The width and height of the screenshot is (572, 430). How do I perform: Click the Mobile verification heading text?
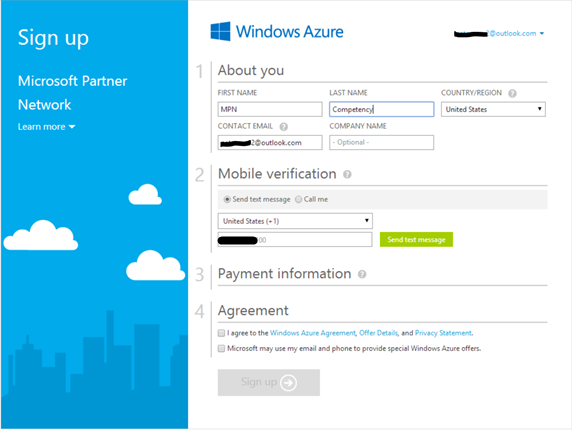[277, 174]
